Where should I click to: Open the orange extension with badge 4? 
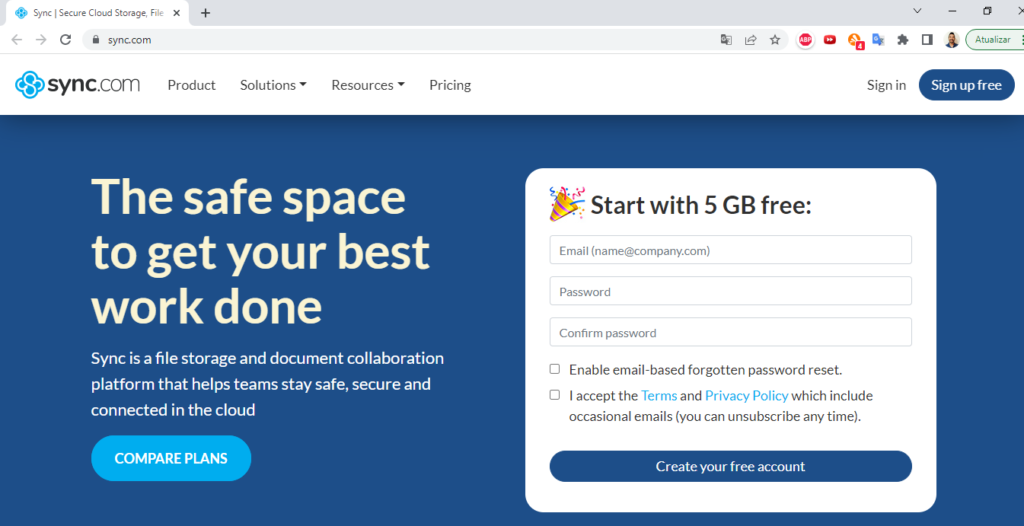pos(855,41)
